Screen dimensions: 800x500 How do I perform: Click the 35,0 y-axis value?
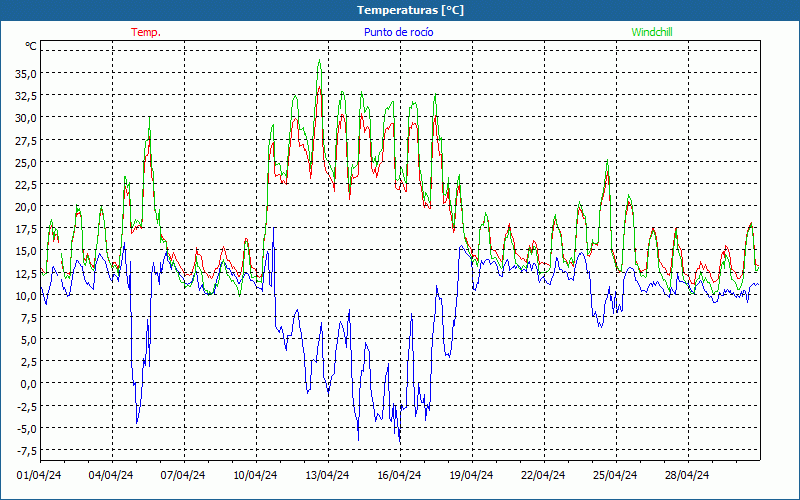pos(26,73)
